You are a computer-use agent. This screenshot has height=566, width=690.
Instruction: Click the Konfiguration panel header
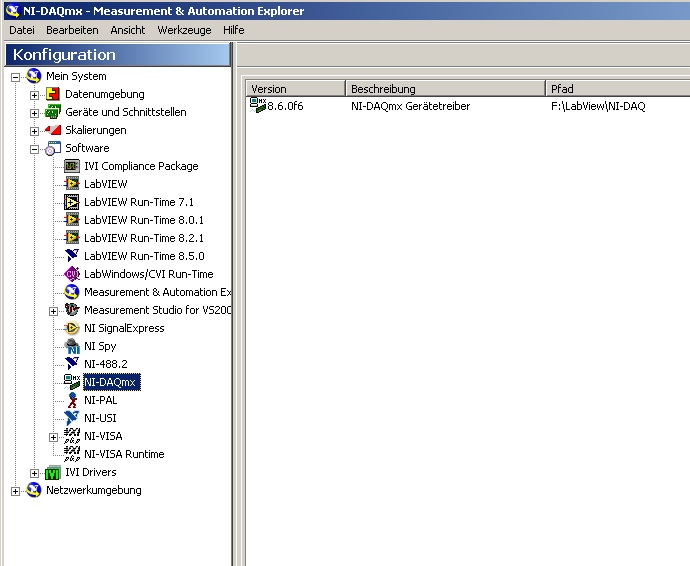pos(118,55)
